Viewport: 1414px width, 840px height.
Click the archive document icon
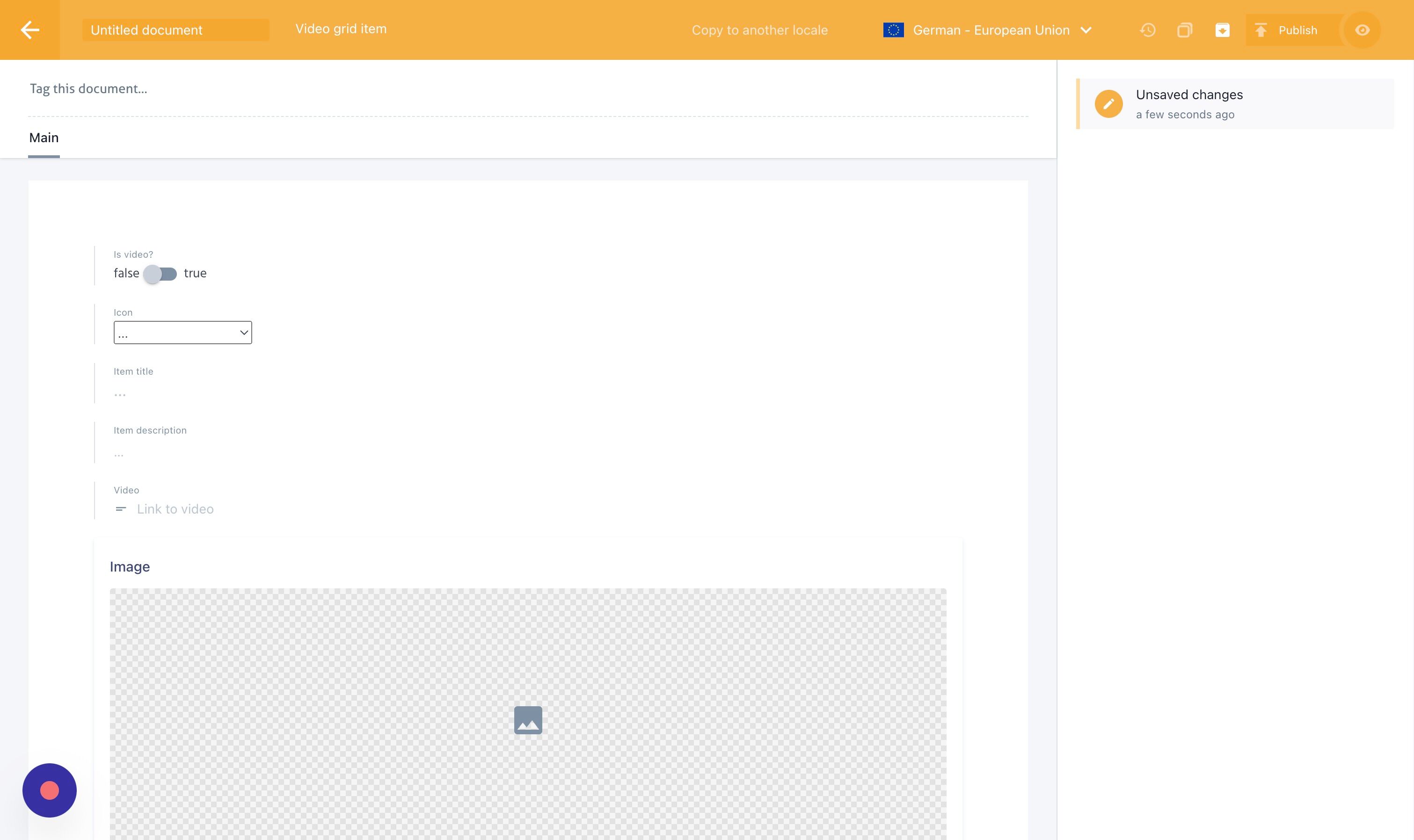(1222, 30)
